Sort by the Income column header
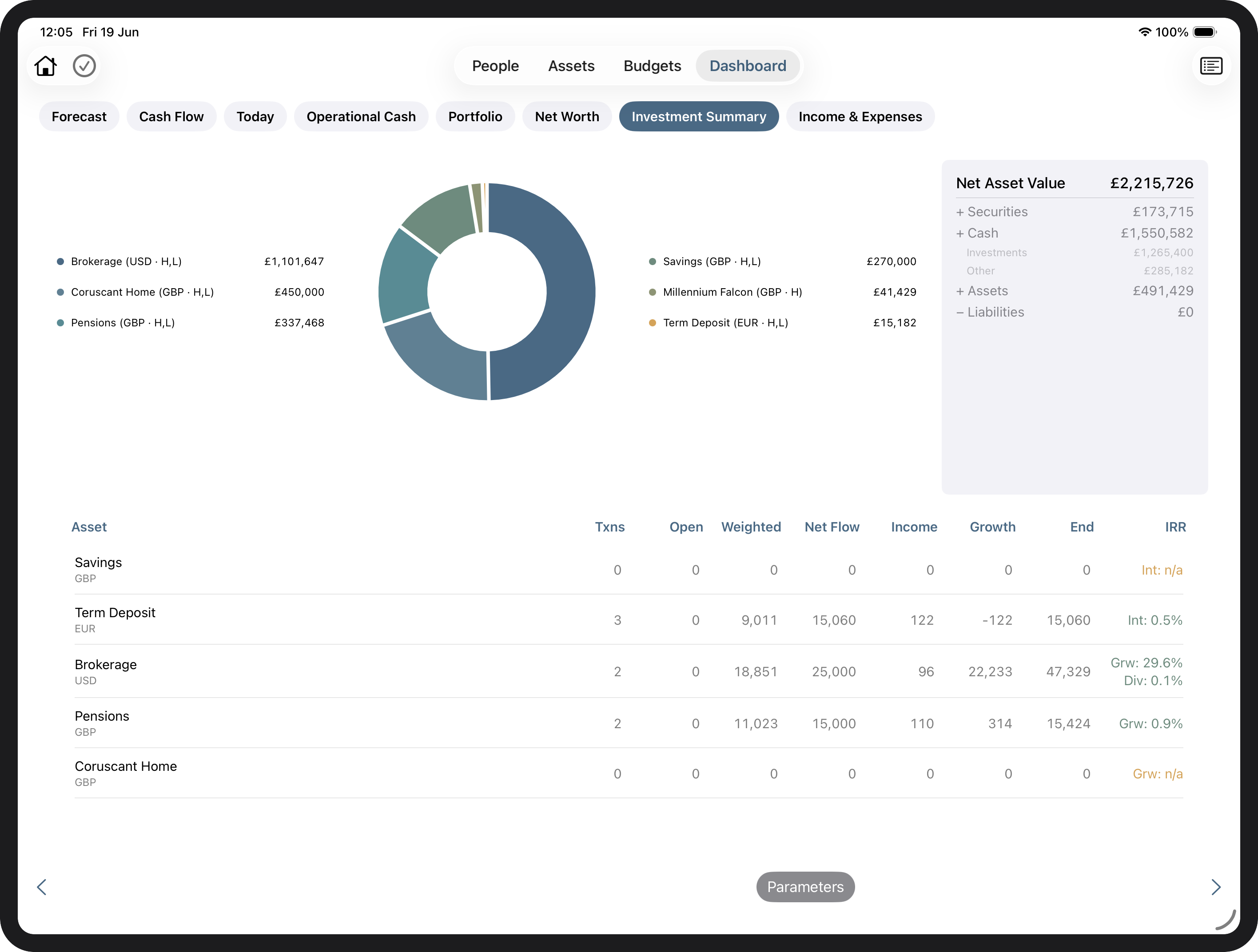 point(914,527)
